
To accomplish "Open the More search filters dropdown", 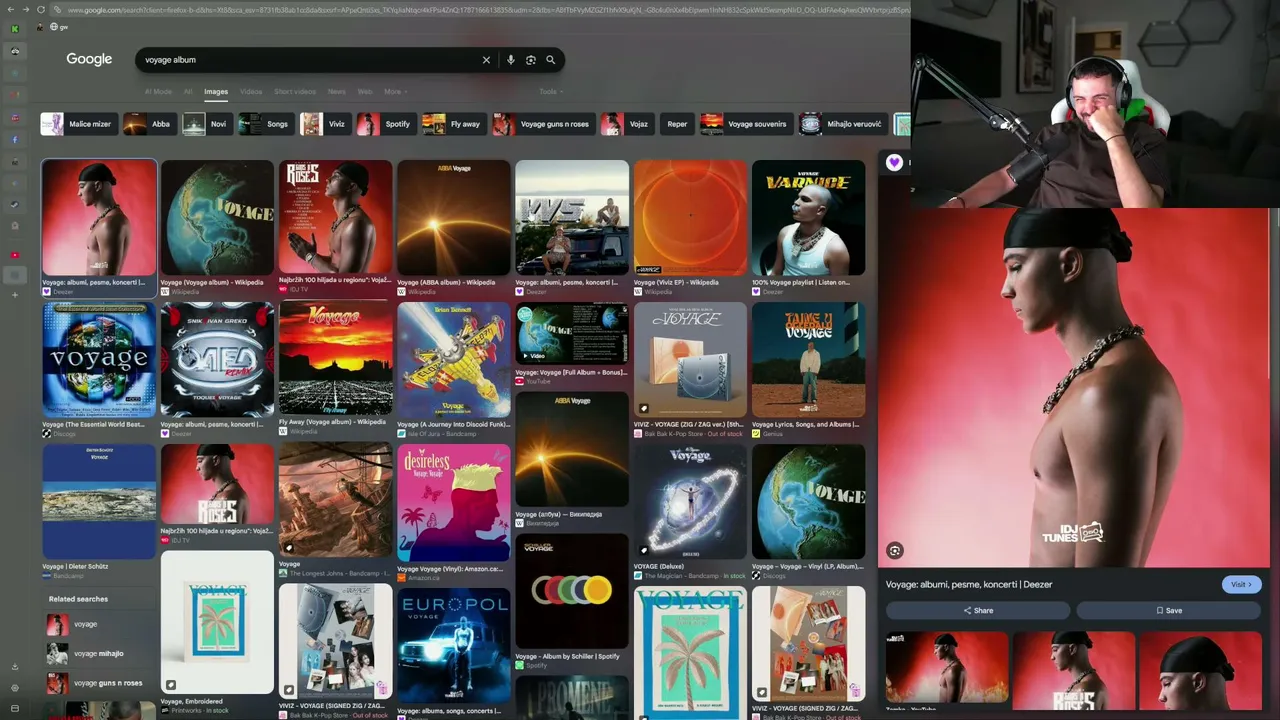I will (395, 92).
